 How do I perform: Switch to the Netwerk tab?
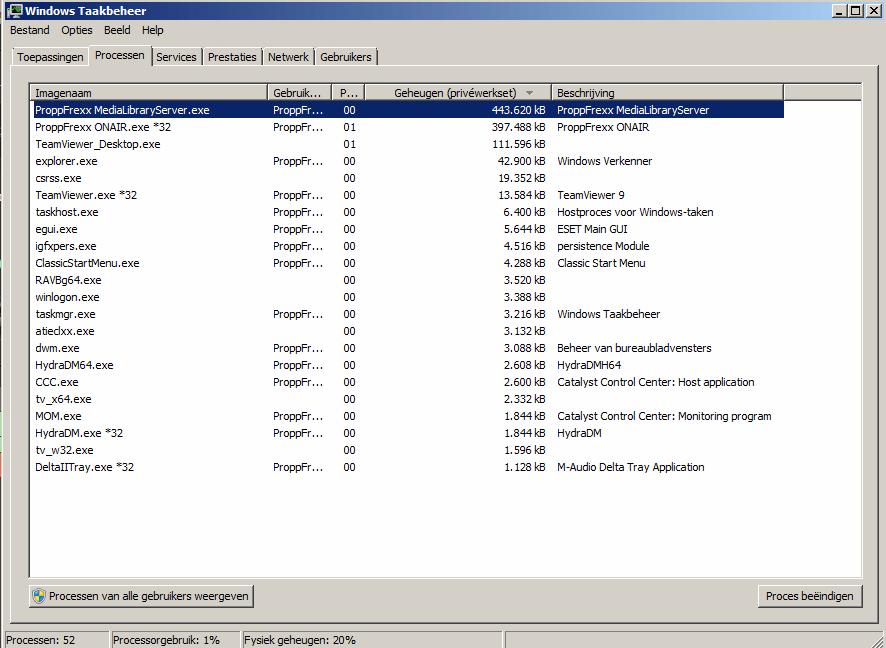coord(288,57)
